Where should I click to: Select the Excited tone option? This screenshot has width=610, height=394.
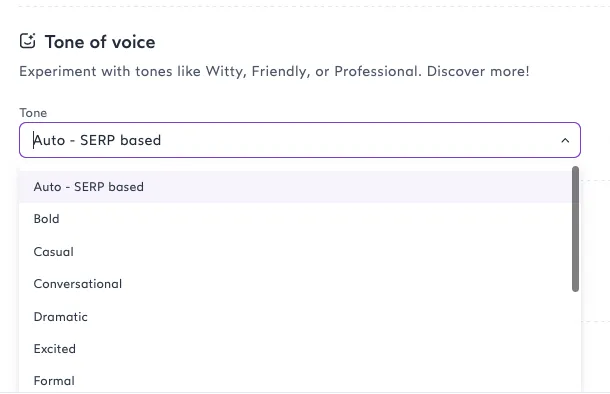coord(296,349)
